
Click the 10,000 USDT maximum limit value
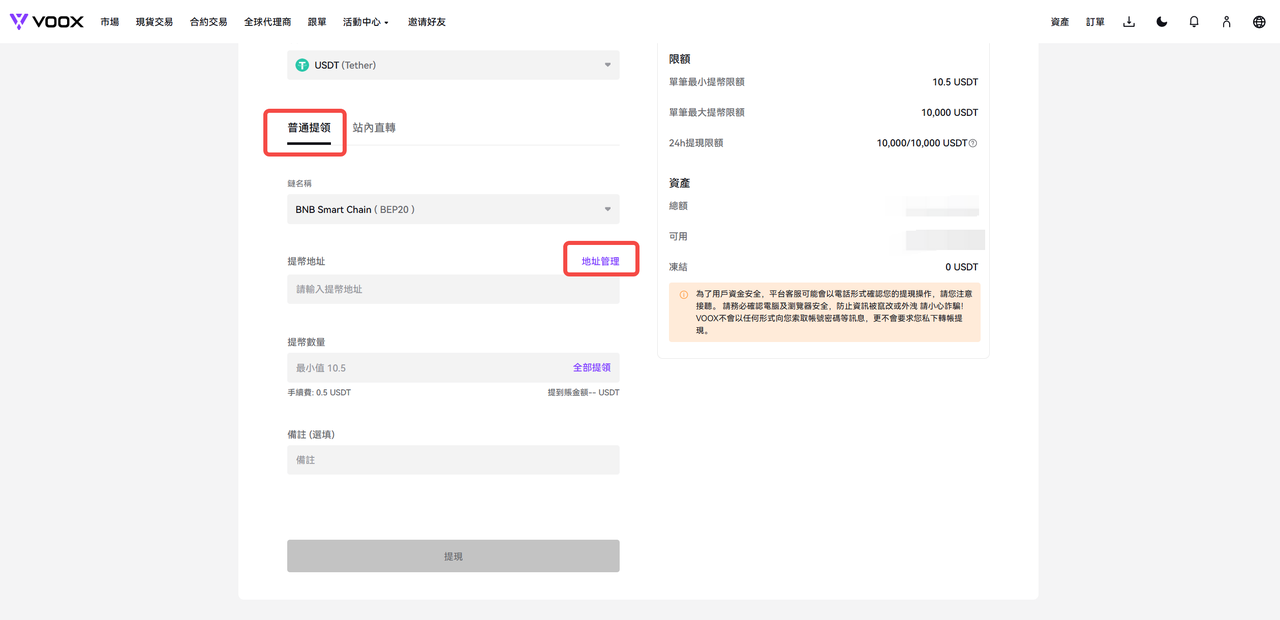[950, 113]
